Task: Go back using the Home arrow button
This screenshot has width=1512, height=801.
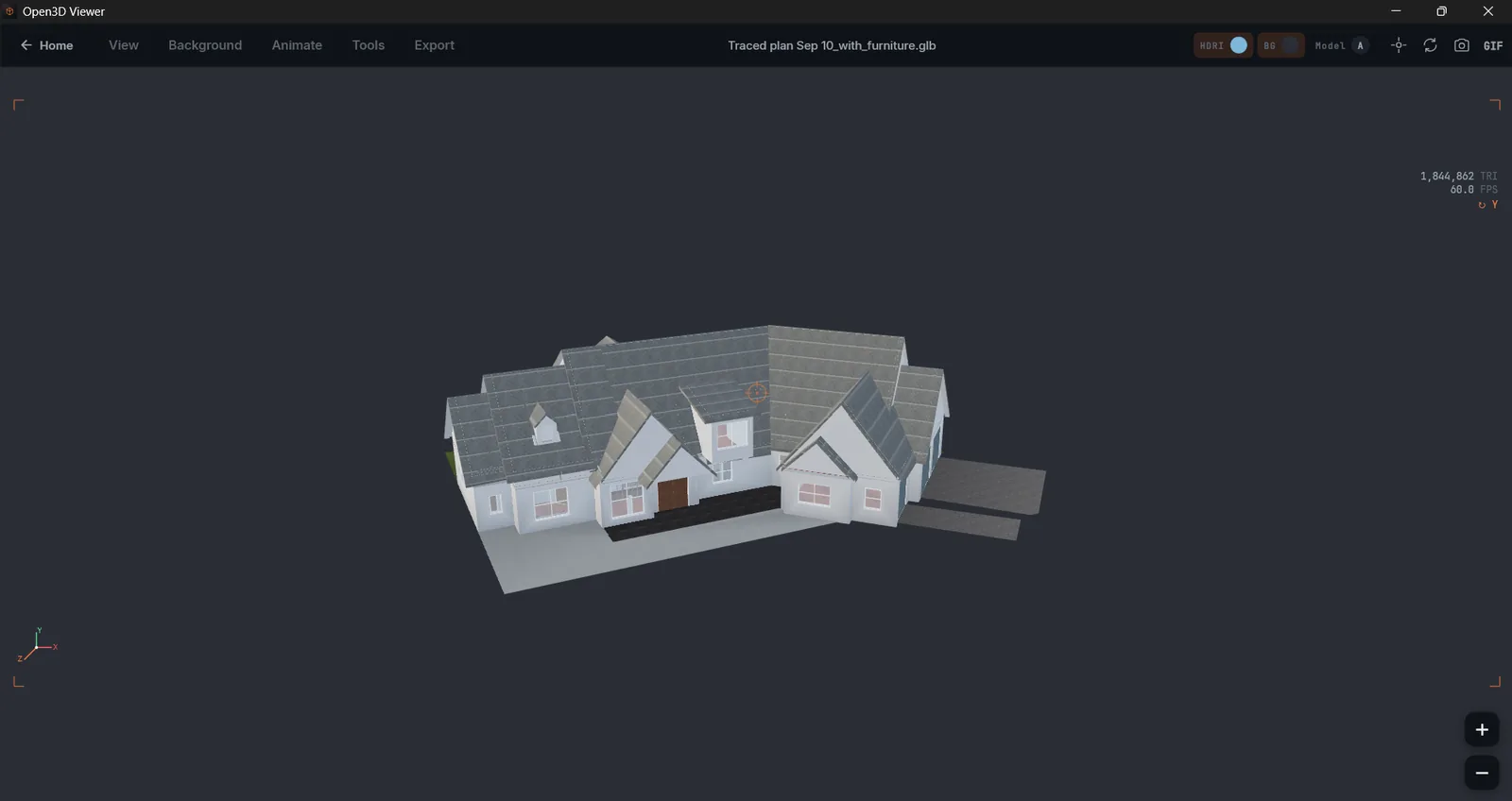Action: (46, 45)
